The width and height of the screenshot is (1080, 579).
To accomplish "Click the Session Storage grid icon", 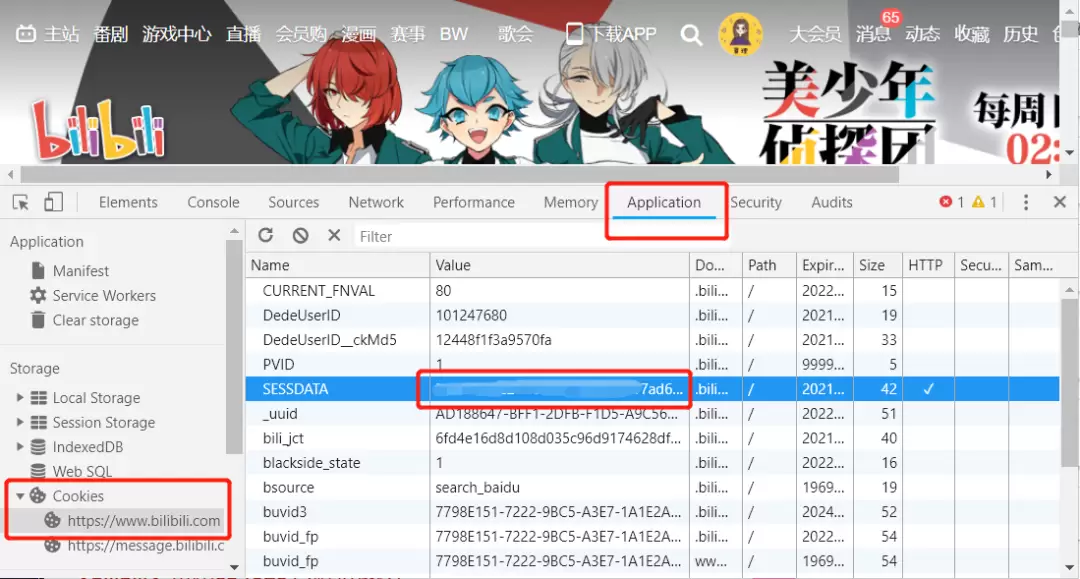I will 39,423.
